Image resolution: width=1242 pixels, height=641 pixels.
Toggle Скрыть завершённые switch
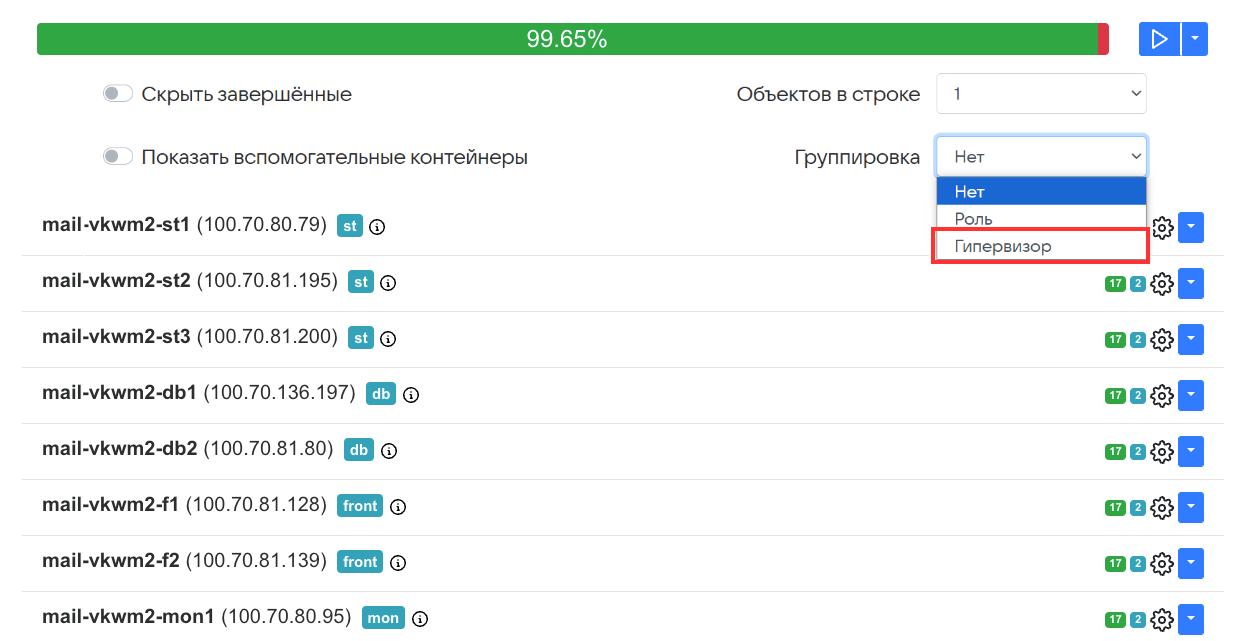point(118,94)
